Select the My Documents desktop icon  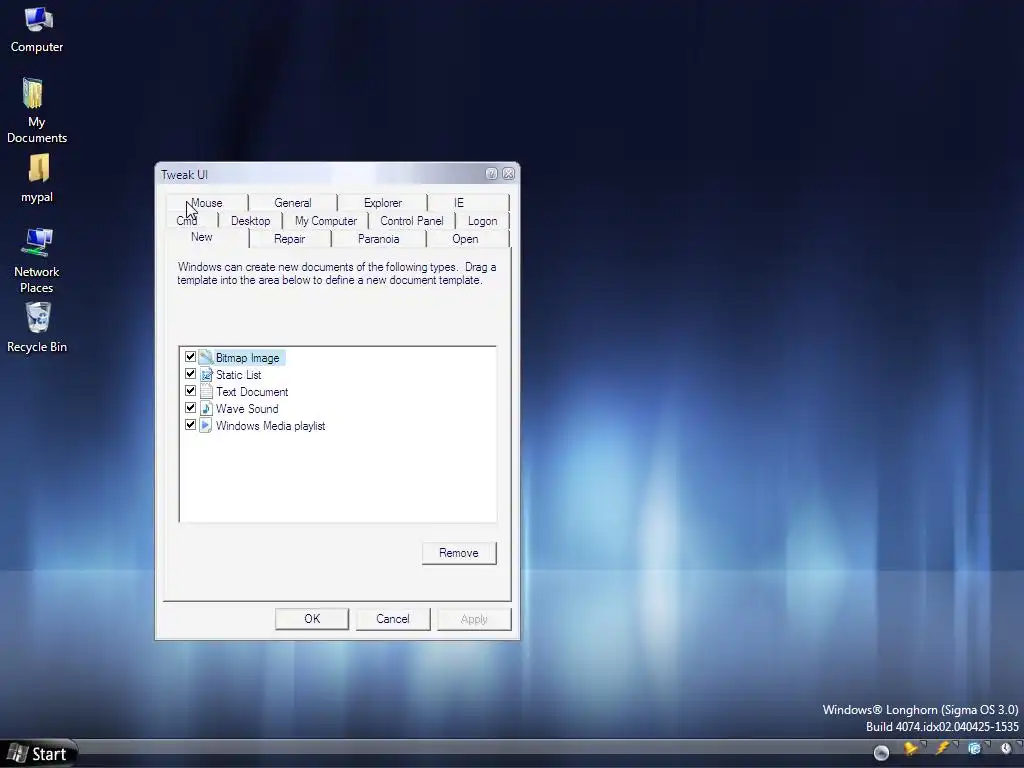pos(37,110)
